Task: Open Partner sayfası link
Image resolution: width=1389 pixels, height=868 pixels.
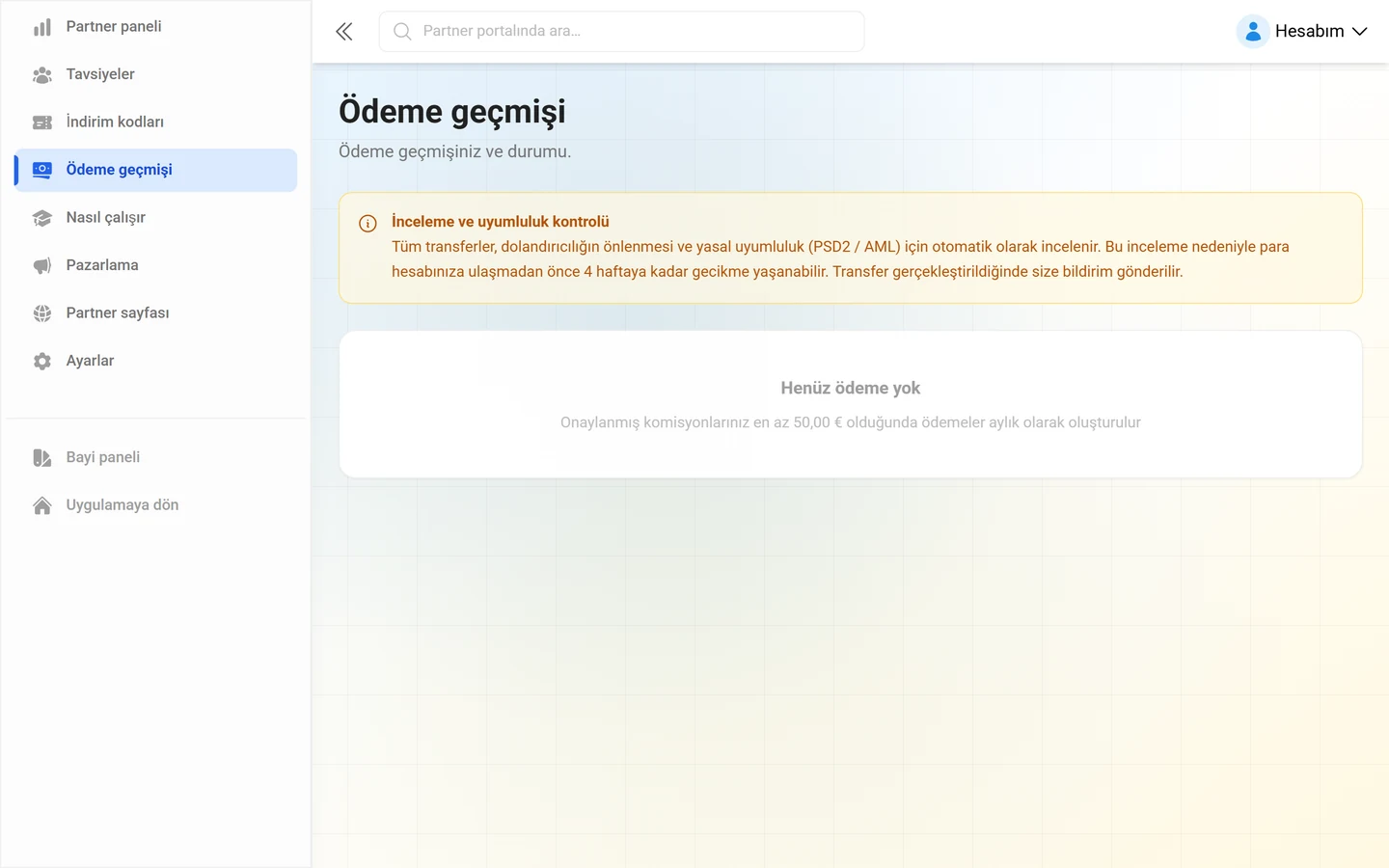Action: (155, 313)
